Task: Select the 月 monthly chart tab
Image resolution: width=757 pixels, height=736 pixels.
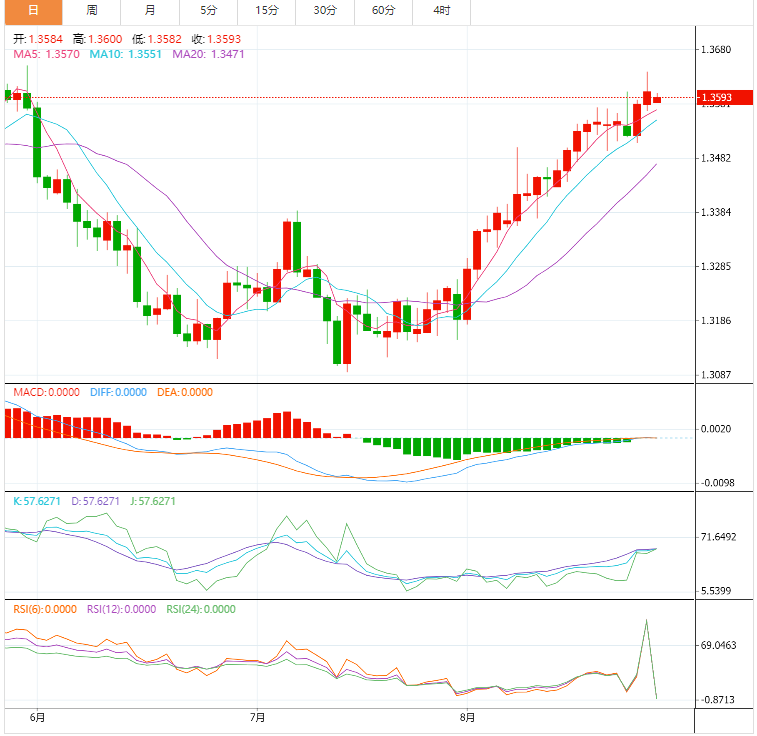Action: point(150,11)
